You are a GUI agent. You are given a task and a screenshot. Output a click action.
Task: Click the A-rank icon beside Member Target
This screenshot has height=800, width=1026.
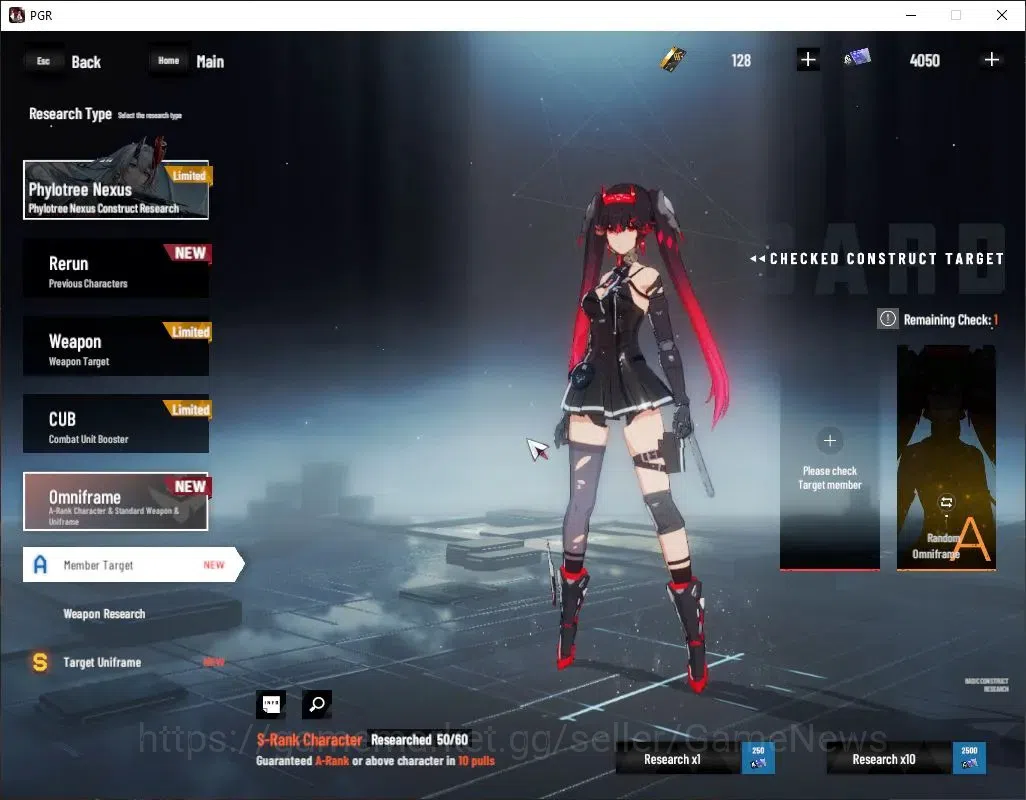point(40,565)
